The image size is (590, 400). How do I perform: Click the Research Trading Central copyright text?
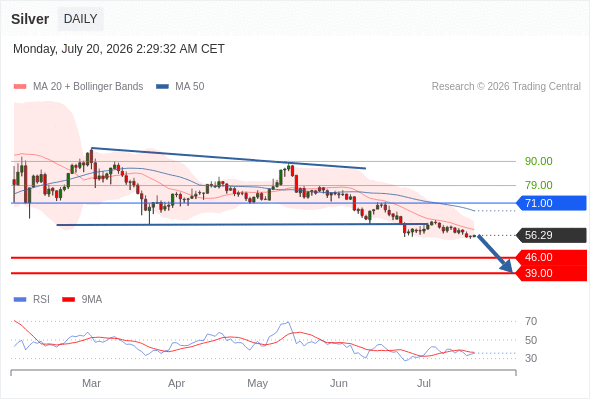506,87
